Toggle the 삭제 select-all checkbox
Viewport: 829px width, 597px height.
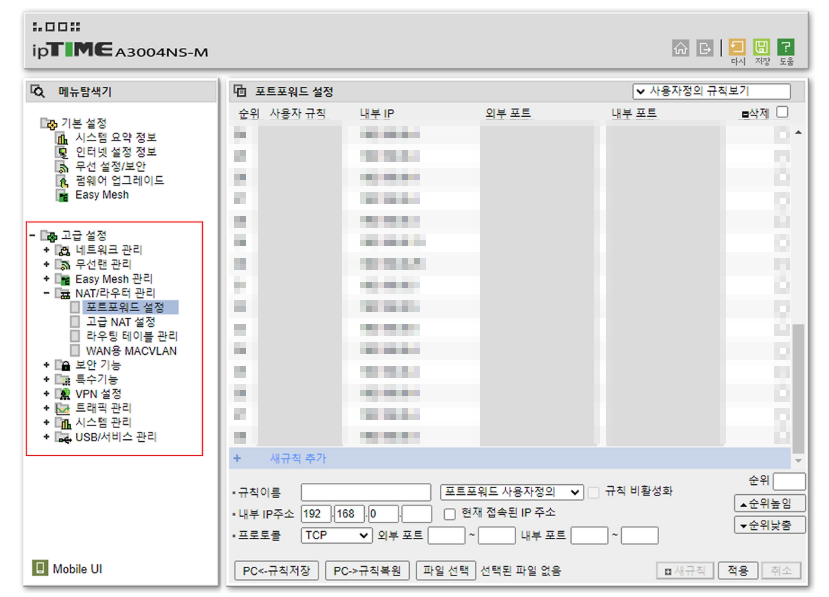coord(782,112)
